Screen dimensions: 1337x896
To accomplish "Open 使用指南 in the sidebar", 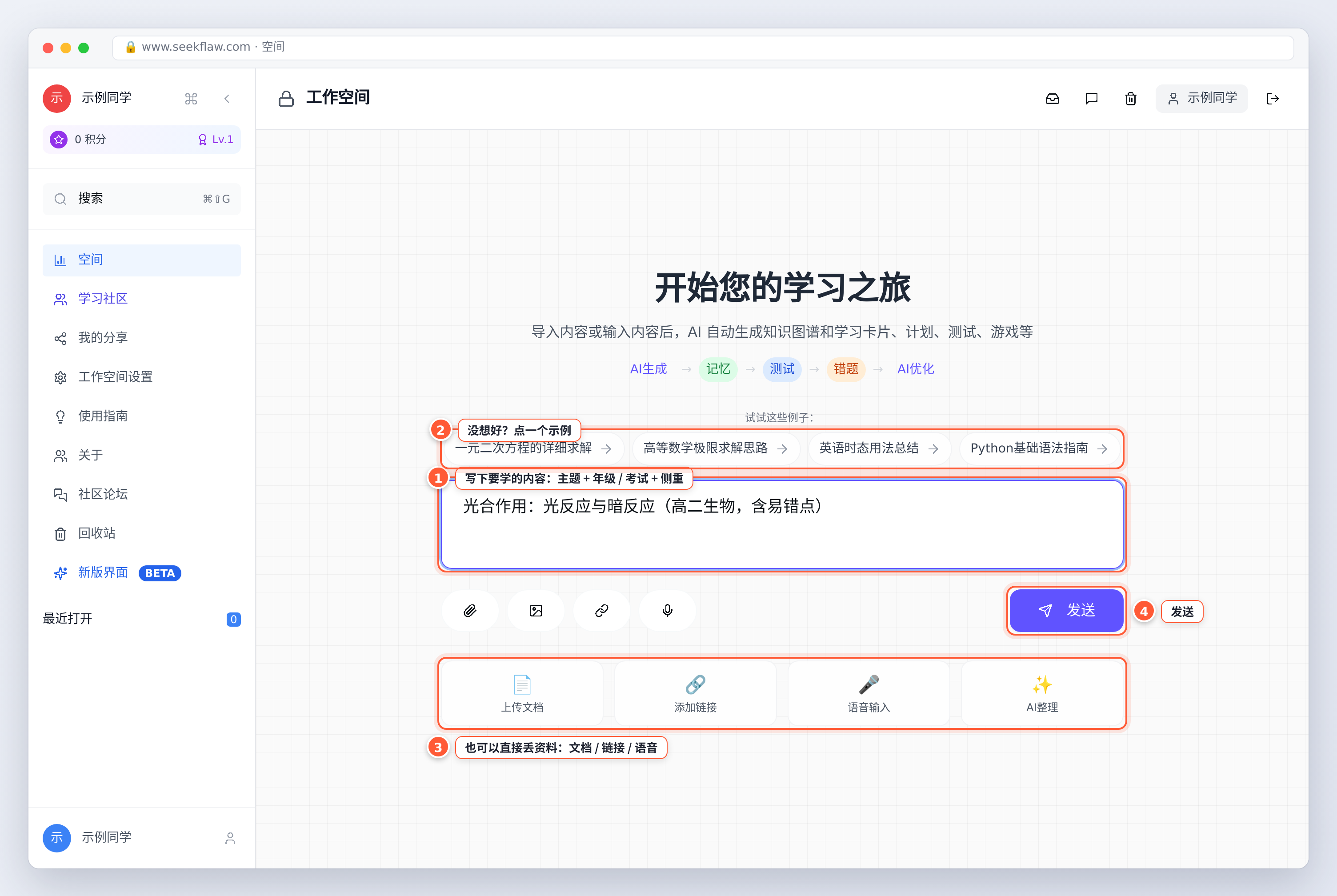I will (x=142, y=416).
